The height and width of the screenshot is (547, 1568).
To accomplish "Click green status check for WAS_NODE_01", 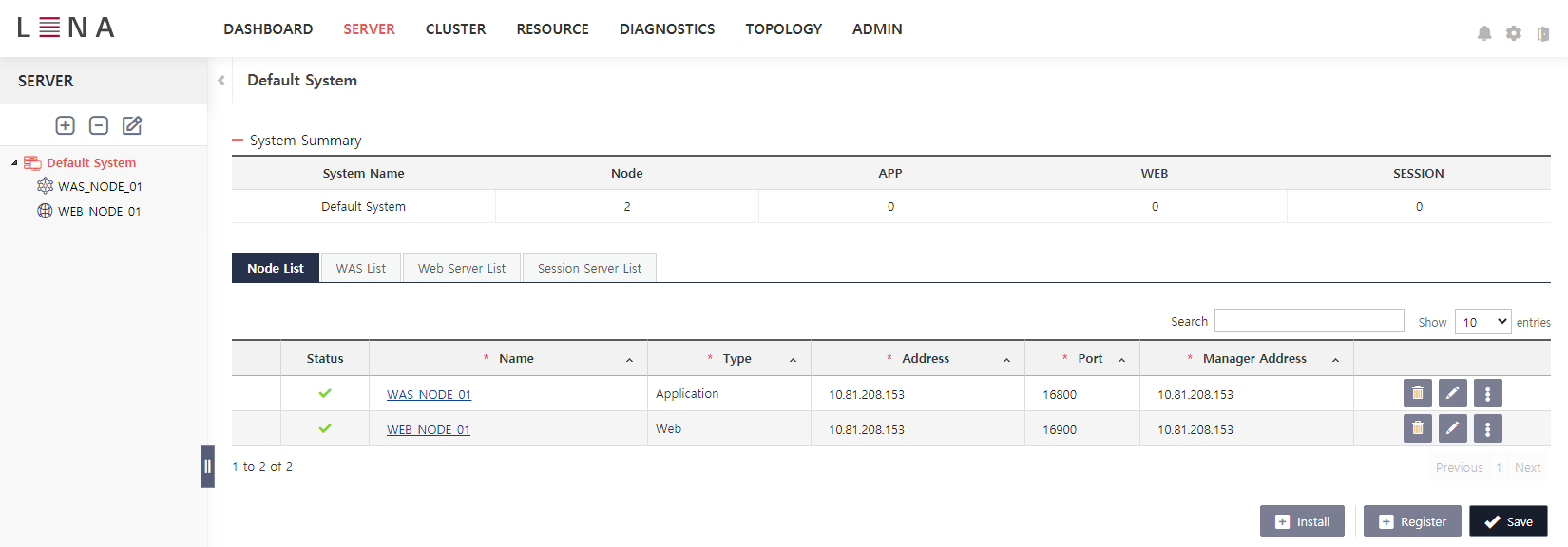I will click(325, 393).
